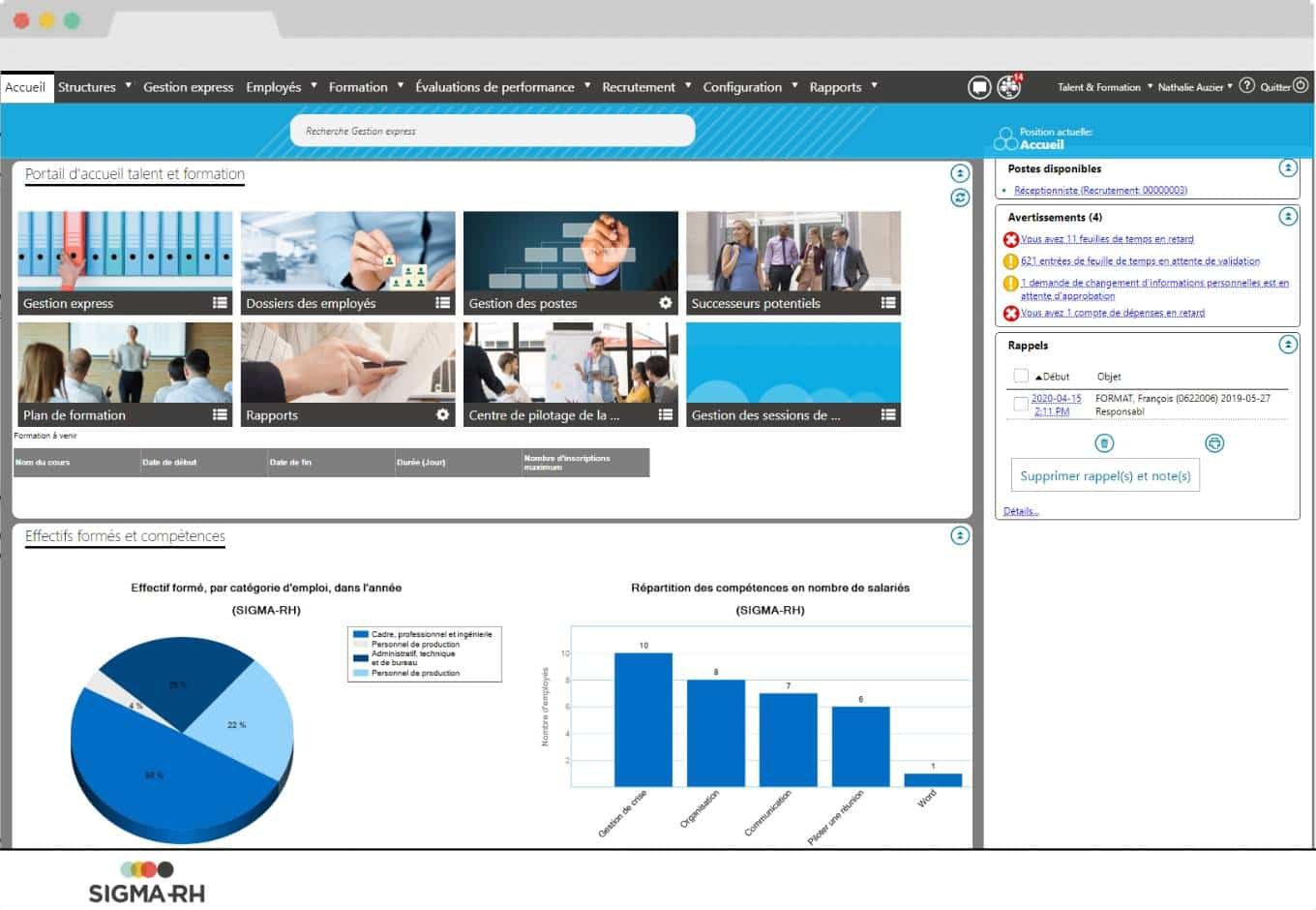Open the compte de dépenses en retard link

tap(1113, 313)
